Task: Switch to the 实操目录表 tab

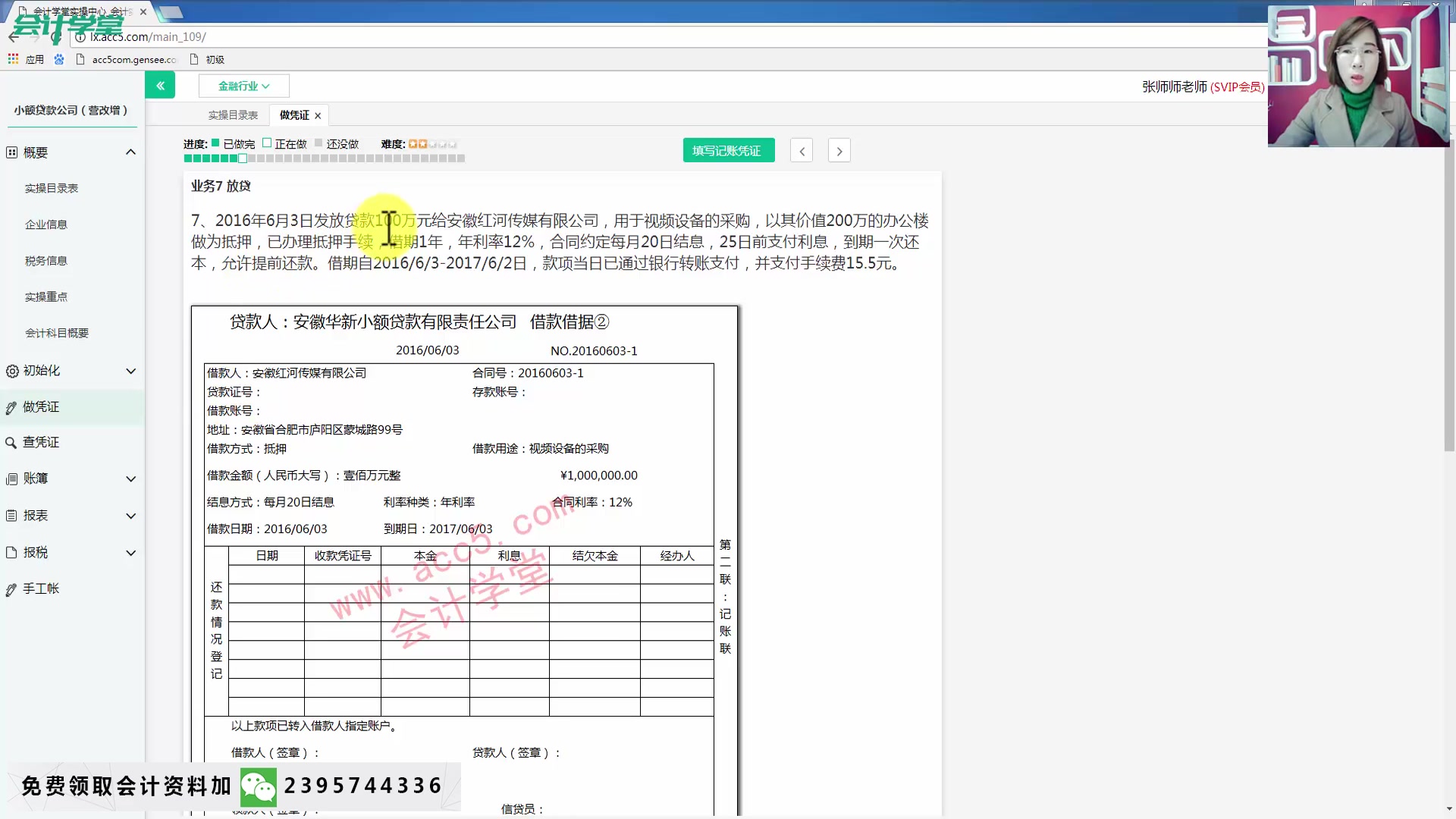Action: point(232,115)
